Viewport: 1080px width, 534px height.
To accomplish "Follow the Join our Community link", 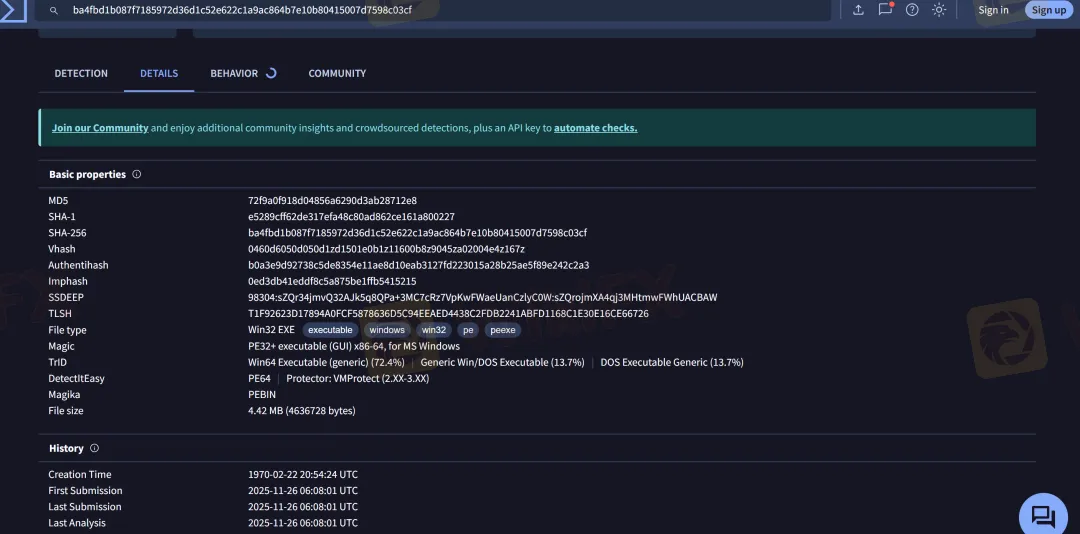I will pyautogui.click(x=100, y=128).
